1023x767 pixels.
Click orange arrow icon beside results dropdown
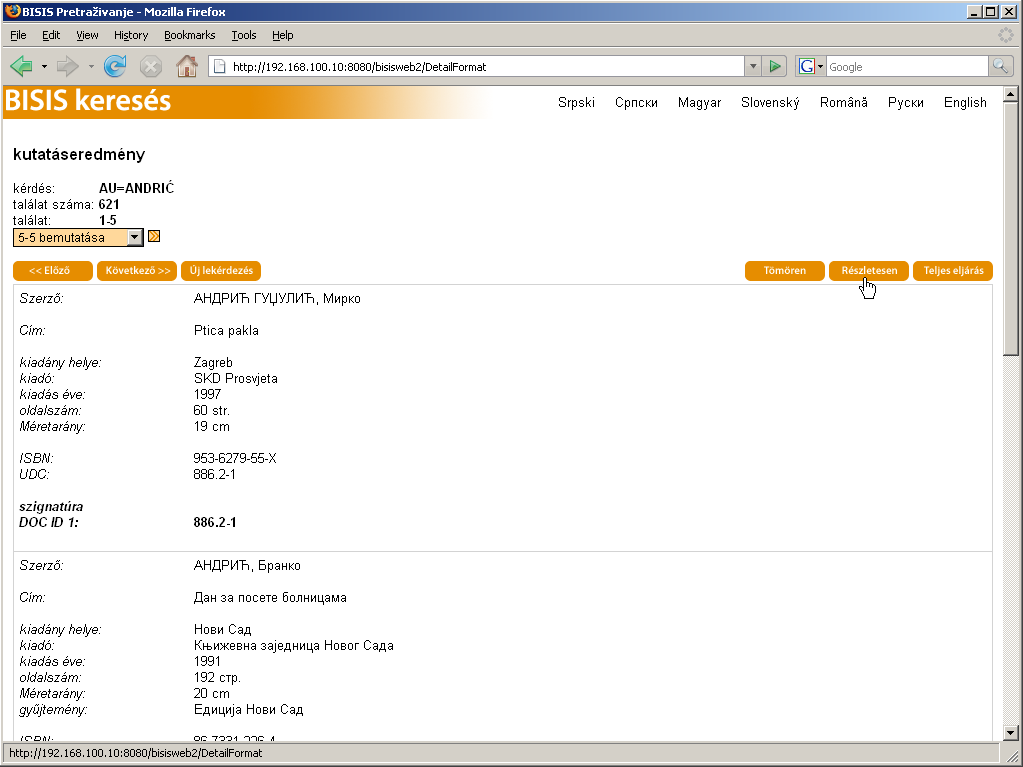154,237
